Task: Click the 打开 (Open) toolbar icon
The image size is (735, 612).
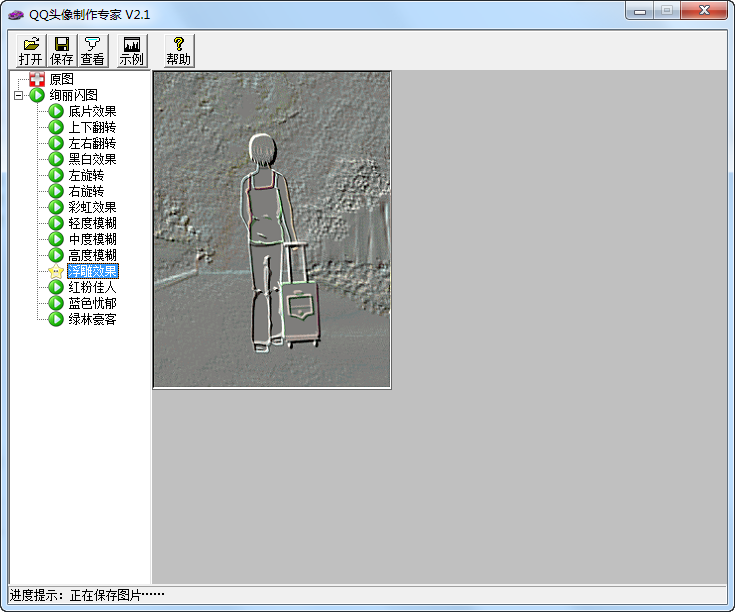Action: click(x=30, y=44)
